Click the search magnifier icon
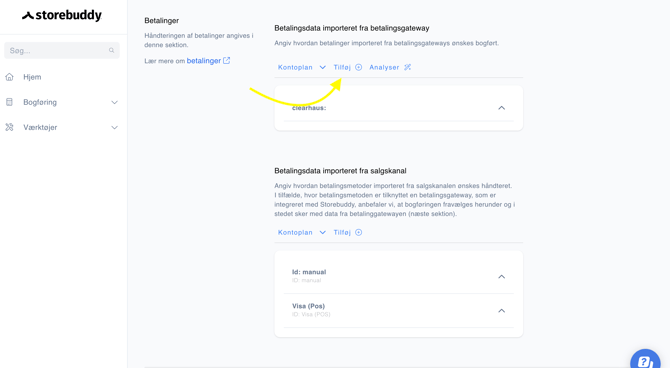Image resolution: width=670 pixels, height=368 pixels. pyautogui.click(x=112, y=50)
